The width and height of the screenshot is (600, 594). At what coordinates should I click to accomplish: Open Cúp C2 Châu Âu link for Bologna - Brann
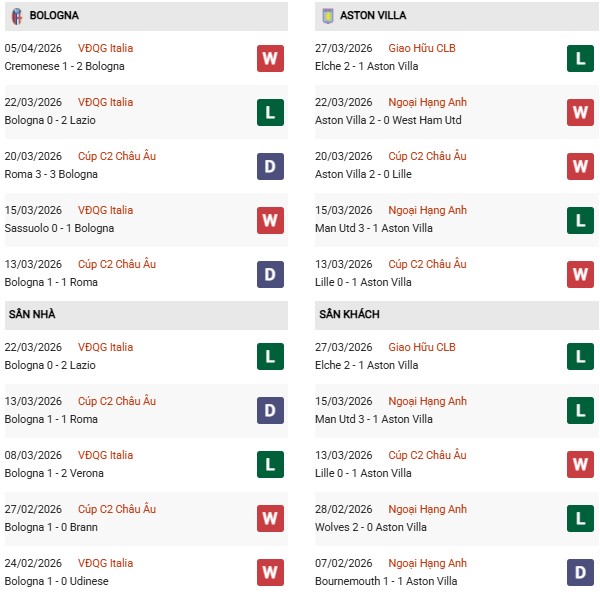pos(116,509)
